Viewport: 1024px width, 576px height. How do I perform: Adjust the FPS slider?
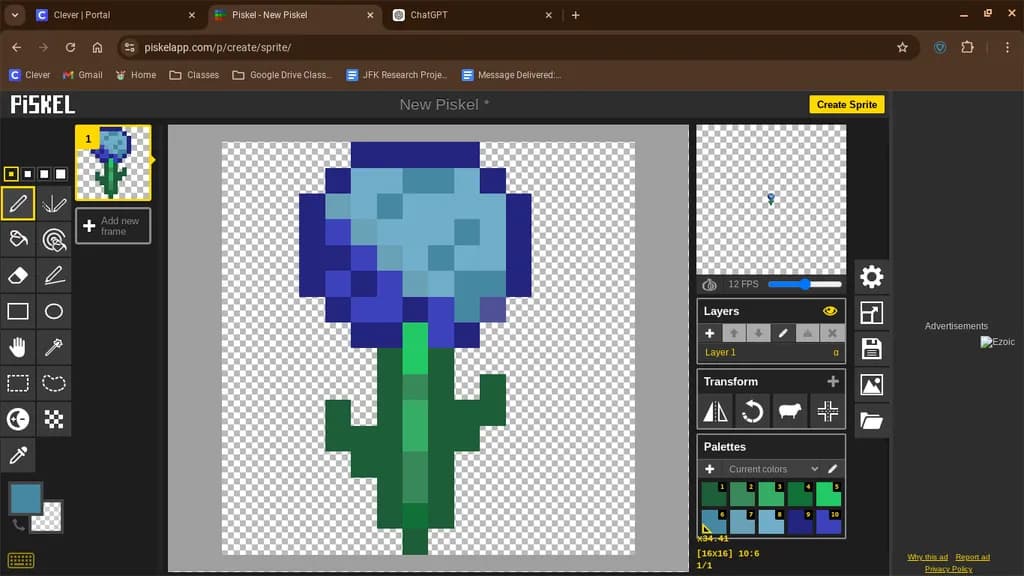pos(805,284)
